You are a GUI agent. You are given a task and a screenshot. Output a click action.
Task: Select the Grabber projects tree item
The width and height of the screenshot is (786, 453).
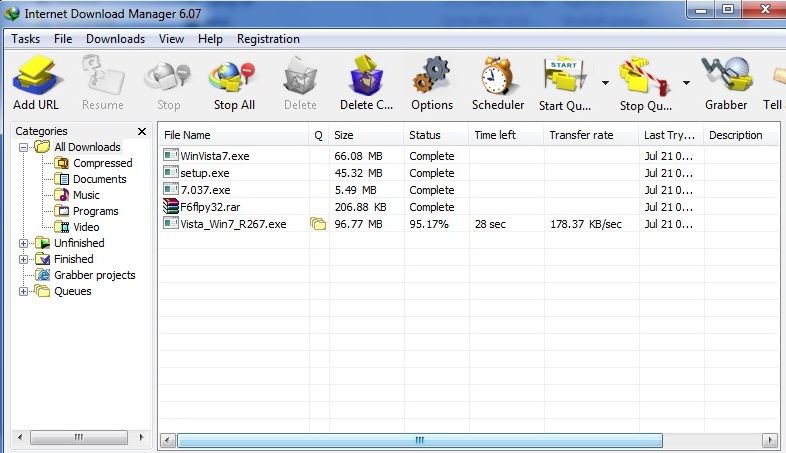pos(85,275)
